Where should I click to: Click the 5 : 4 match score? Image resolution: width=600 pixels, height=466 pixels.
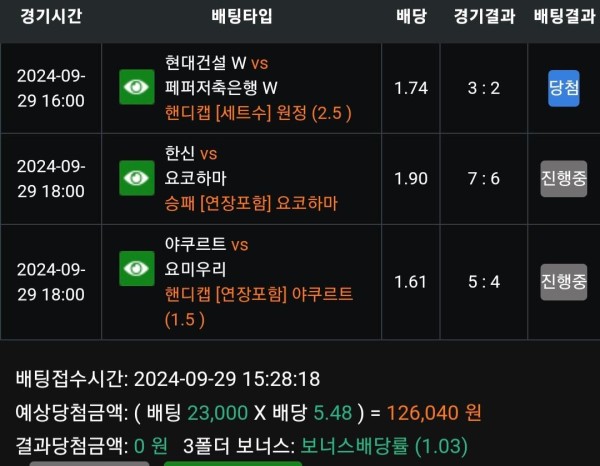click(484, 282)
